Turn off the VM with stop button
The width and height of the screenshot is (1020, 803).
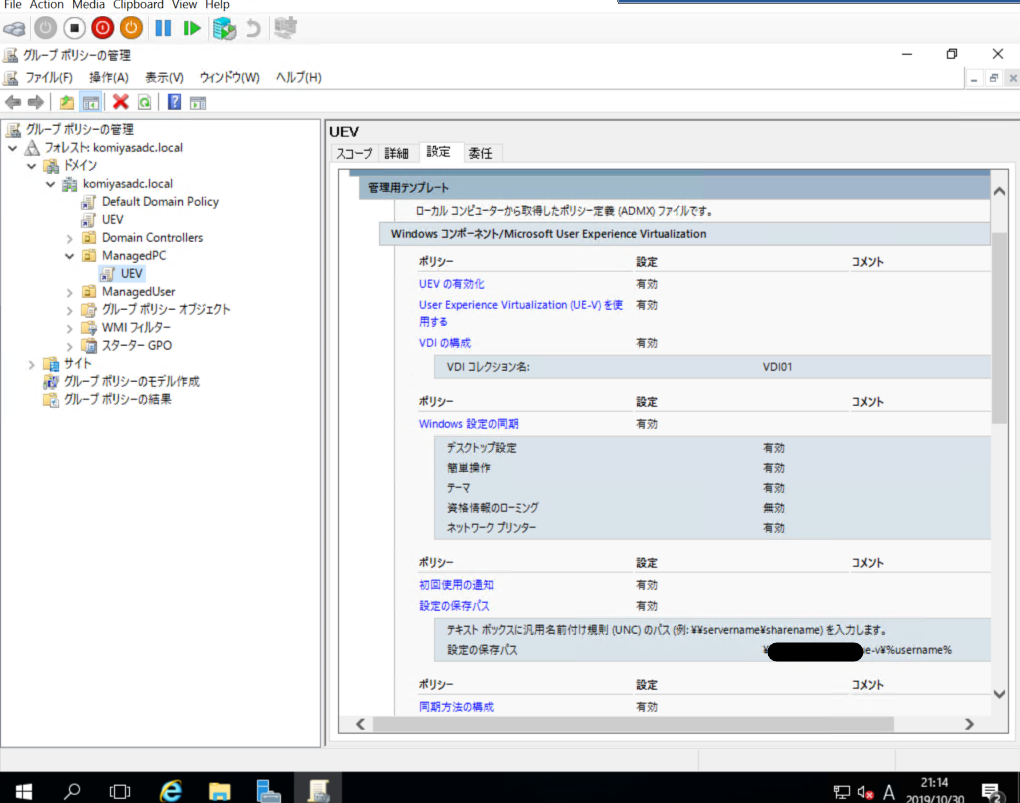(74, 28)
